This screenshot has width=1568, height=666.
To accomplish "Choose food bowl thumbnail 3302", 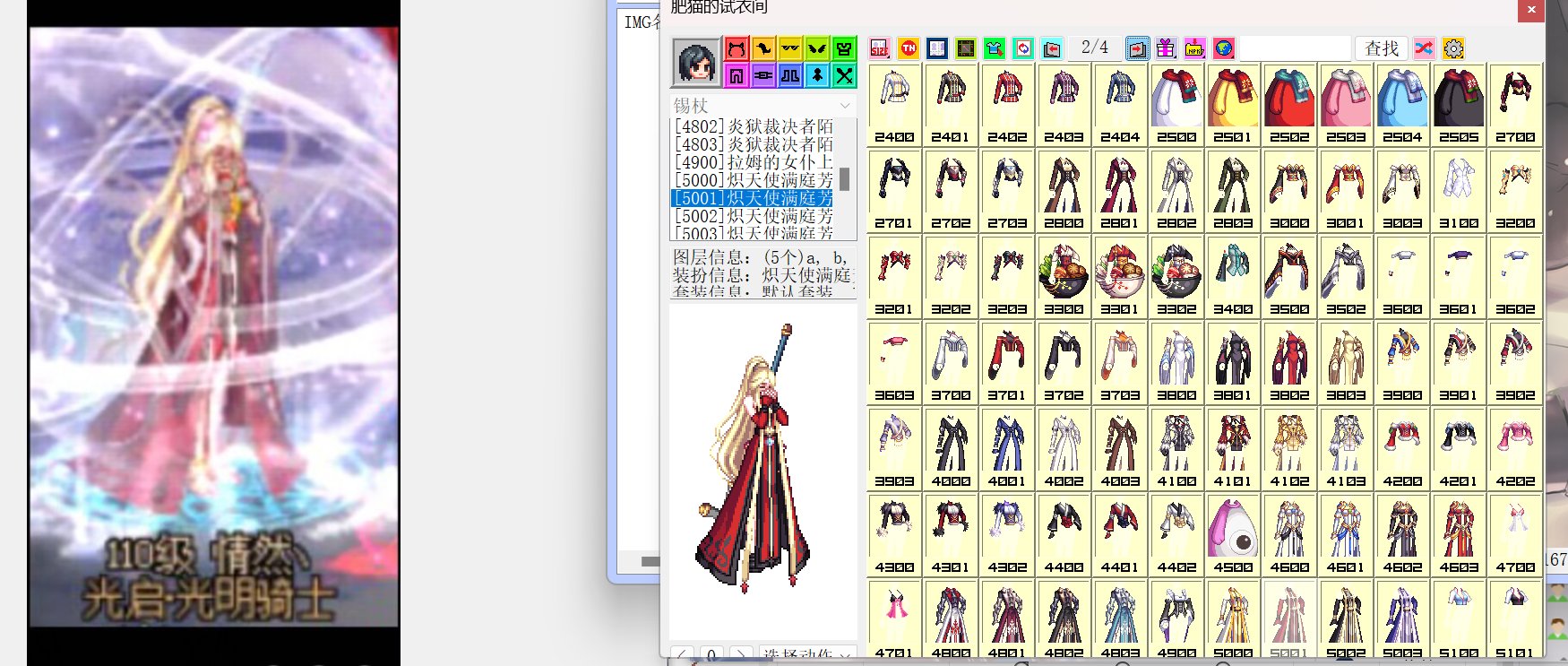I will pyautogui.click(x=1176, y=277).
